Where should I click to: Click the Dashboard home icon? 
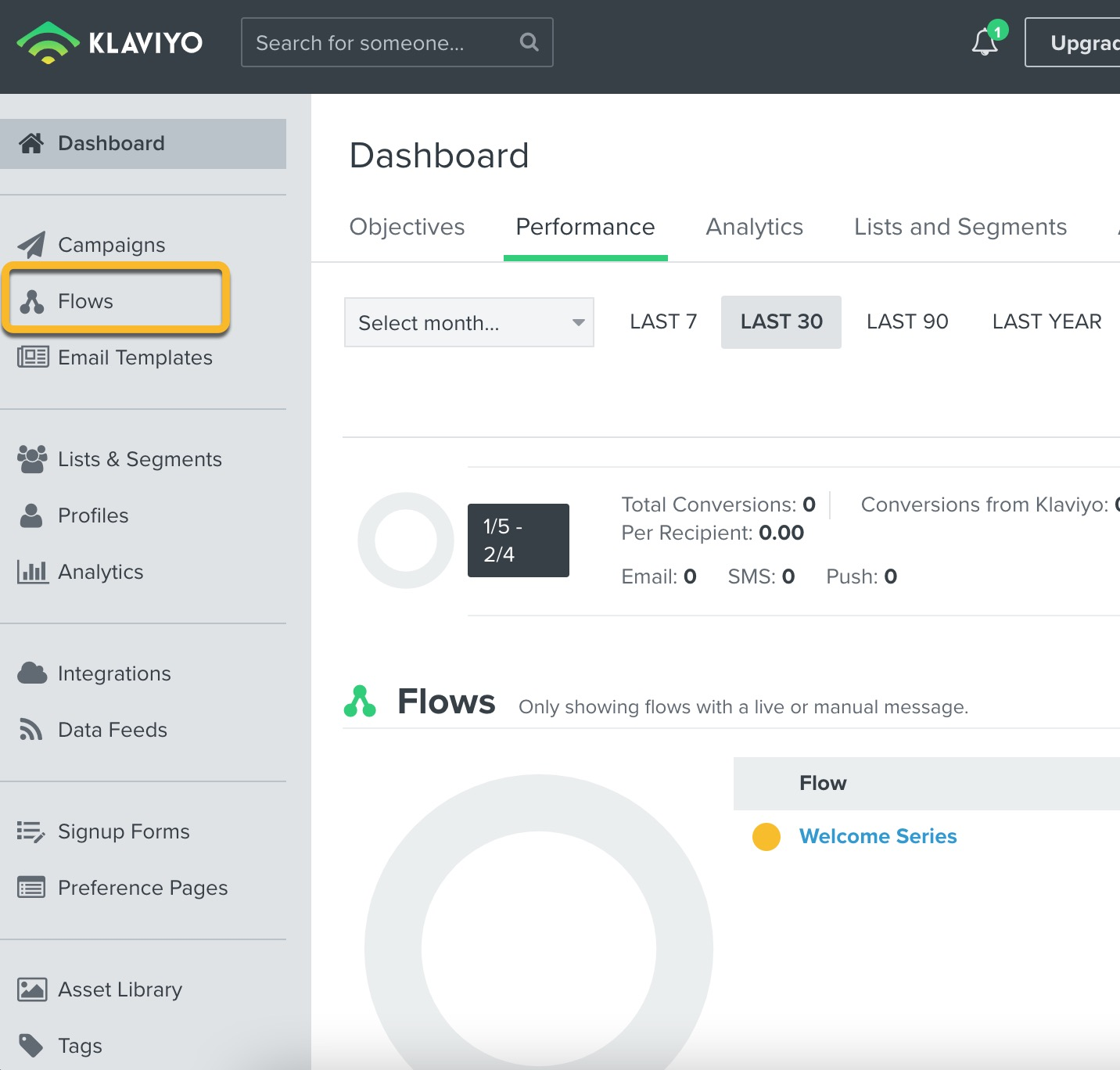31,143
